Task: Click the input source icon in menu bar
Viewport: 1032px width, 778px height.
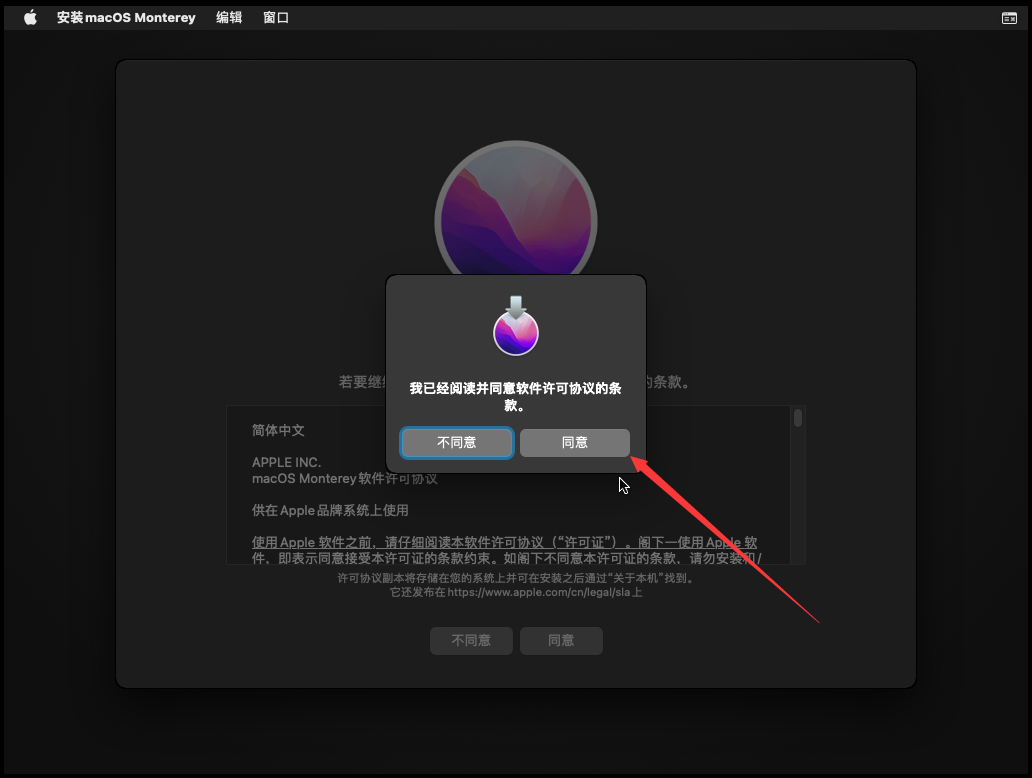Action: tap(1009, 18)
